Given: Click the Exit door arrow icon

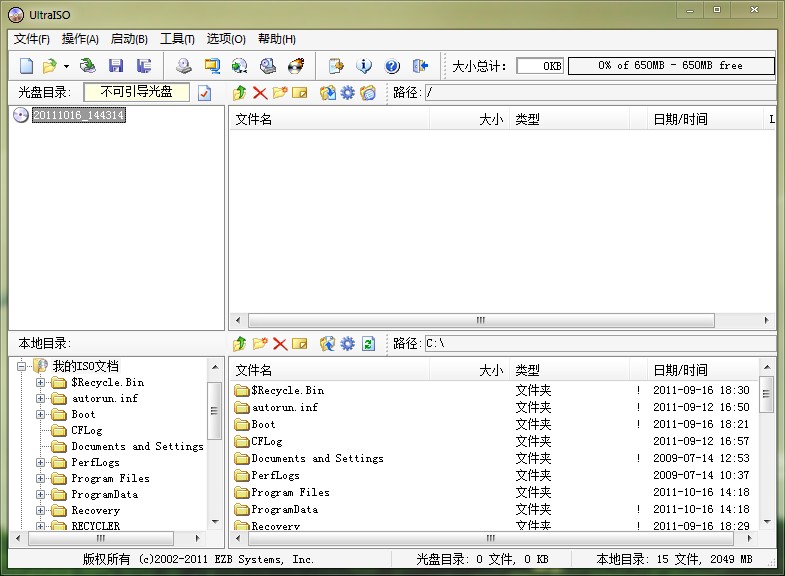Looking at the screenshot, I should [420, 66].
